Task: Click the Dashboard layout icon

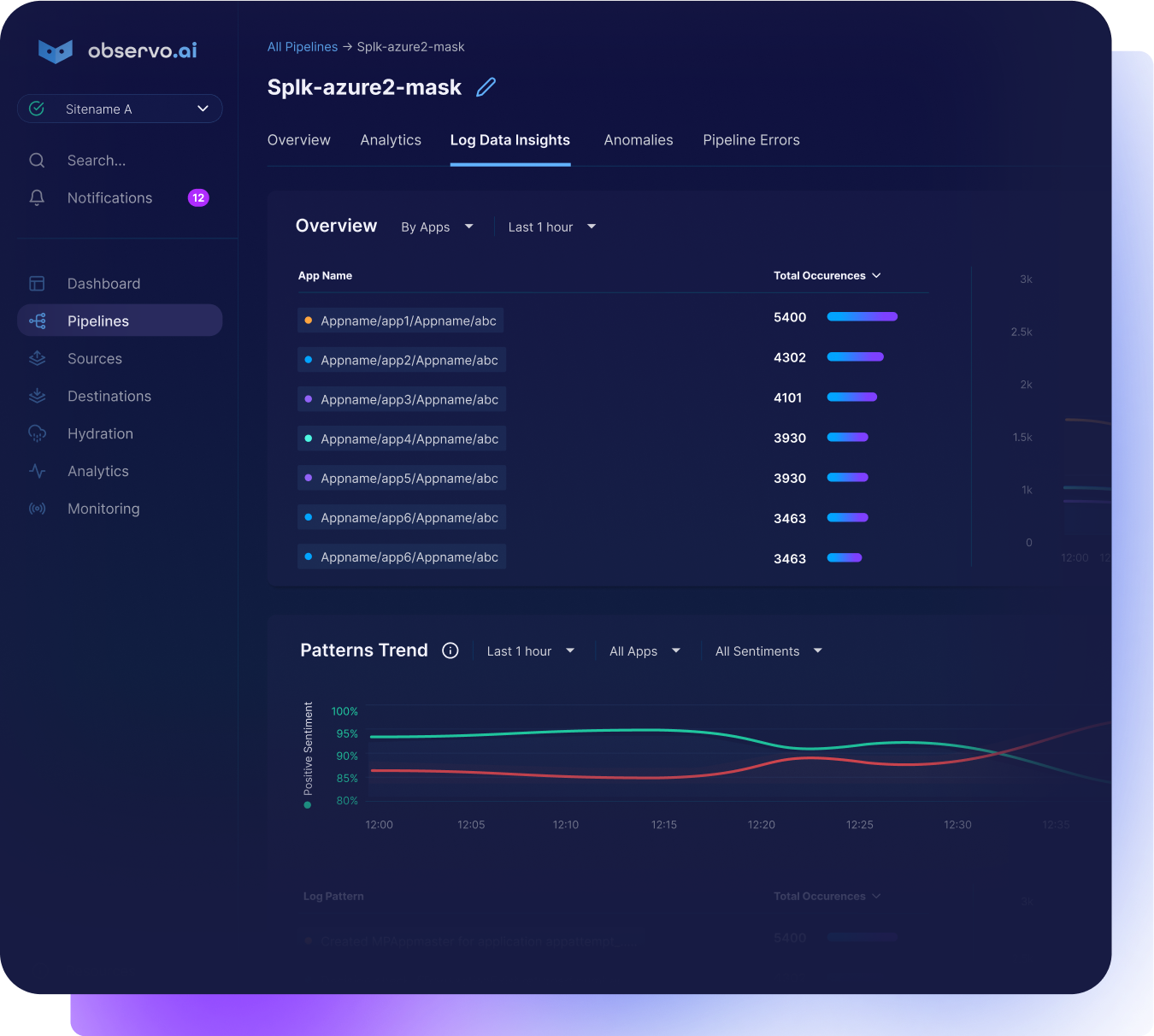Action: 37,284
